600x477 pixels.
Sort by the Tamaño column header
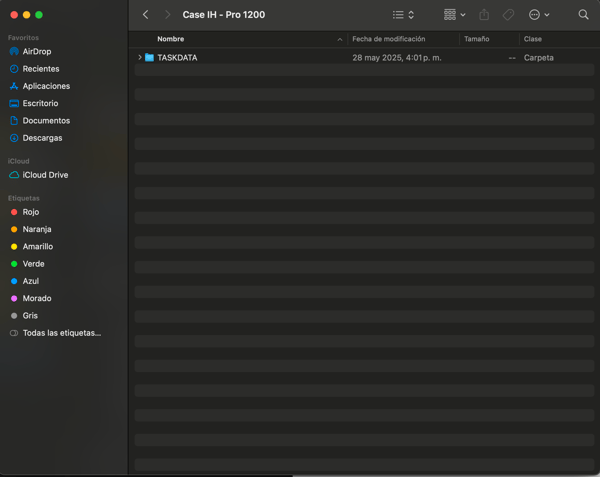click(x=476, y=39)
